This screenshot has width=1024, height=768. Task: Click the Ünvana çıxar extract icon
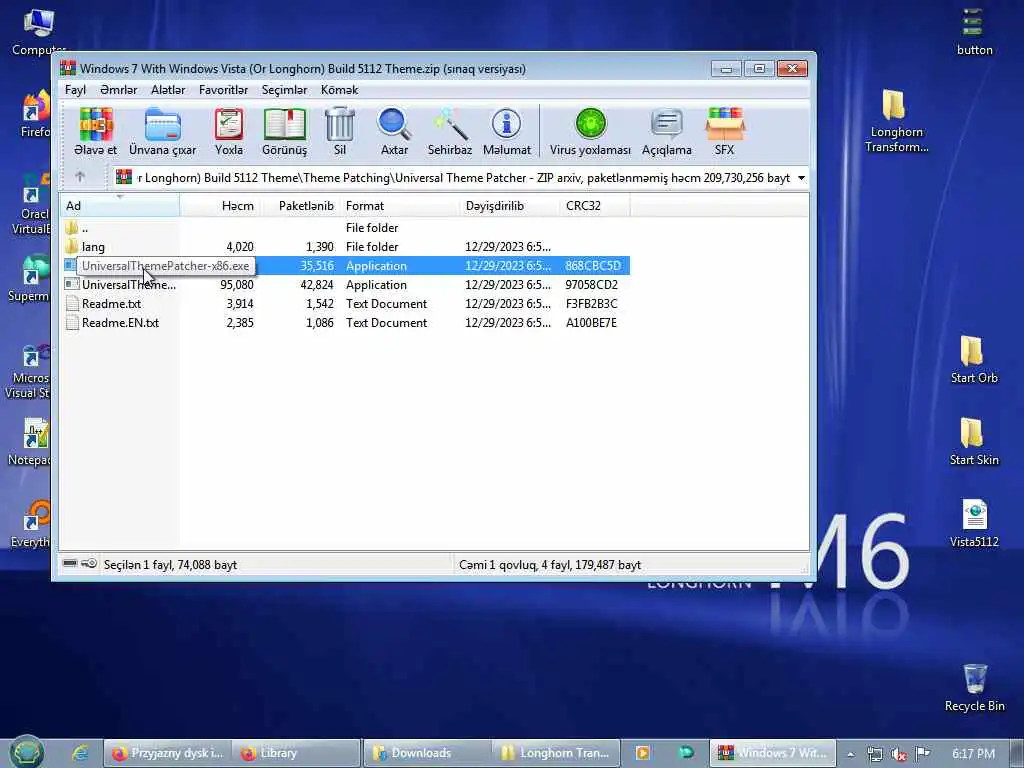tap(162, 132)
